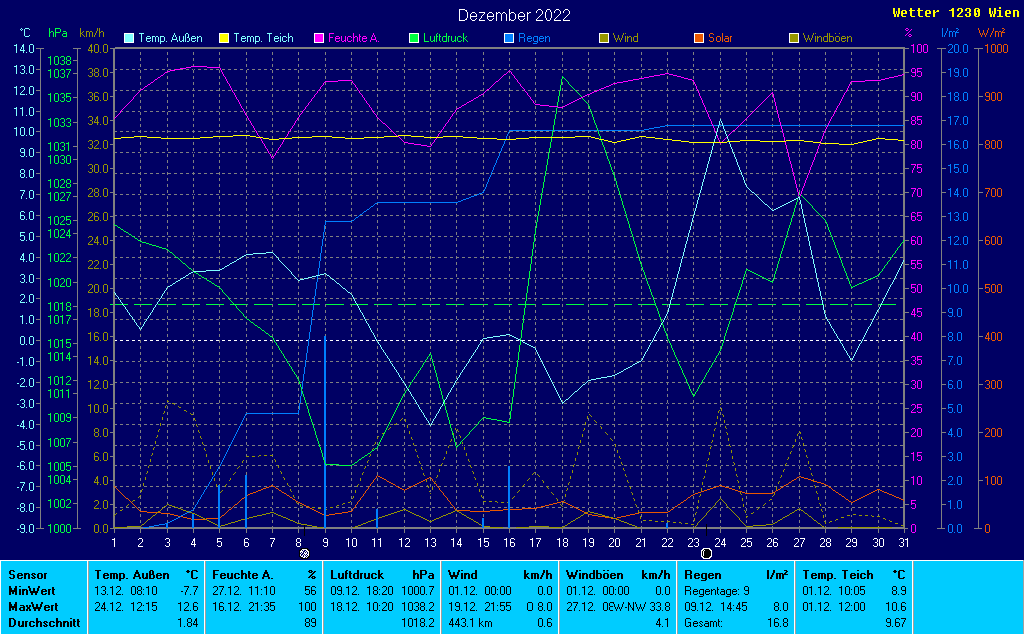Click the cyan Temp. Außen legend swatch

click(129, 39)
